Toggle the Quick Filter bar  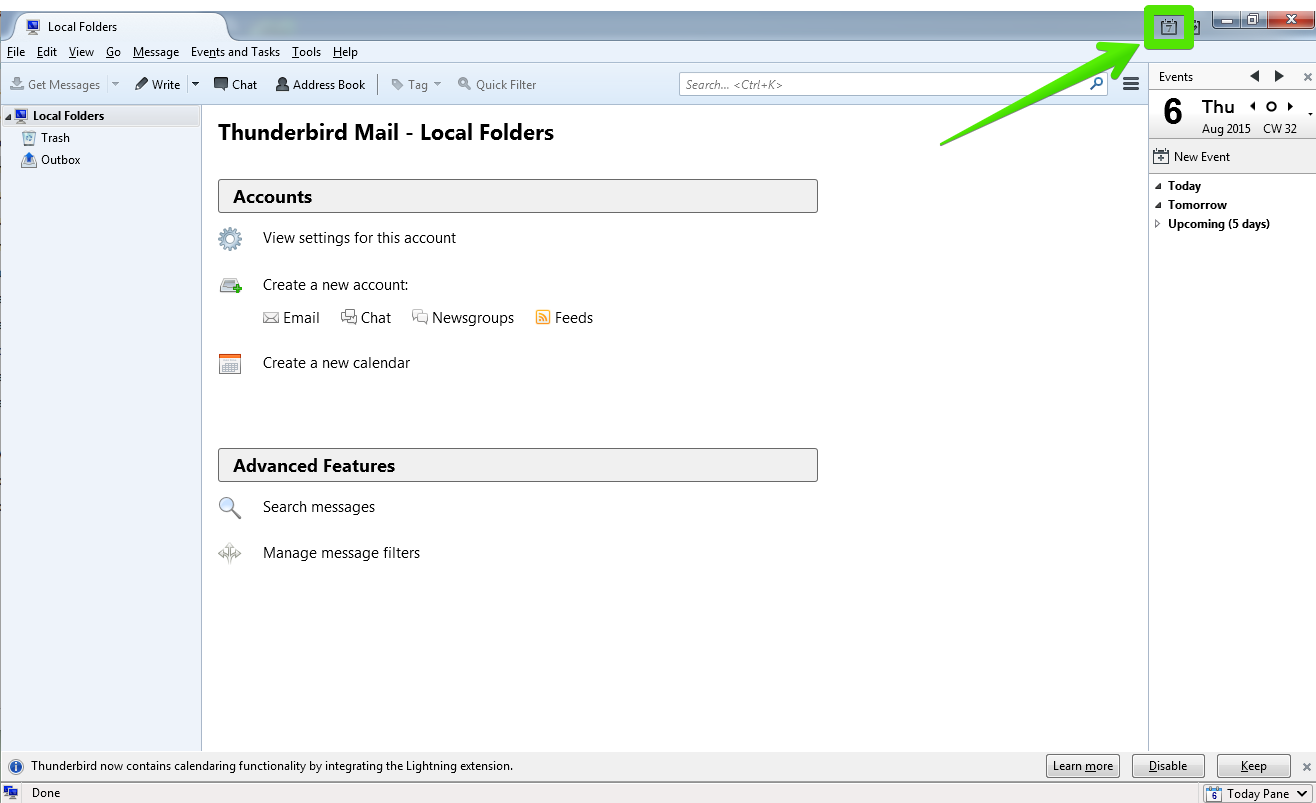497,85
